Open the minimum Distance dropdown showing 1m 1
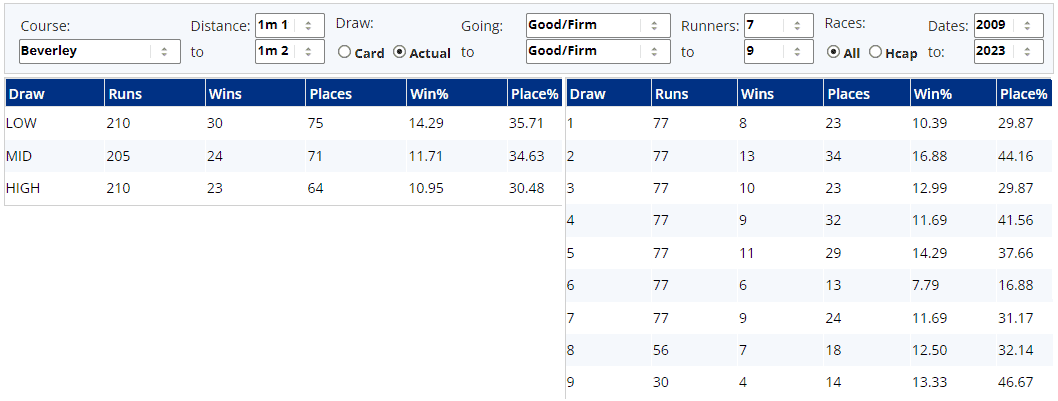This screenshot has width=1058, height=401. coord(289,25)
